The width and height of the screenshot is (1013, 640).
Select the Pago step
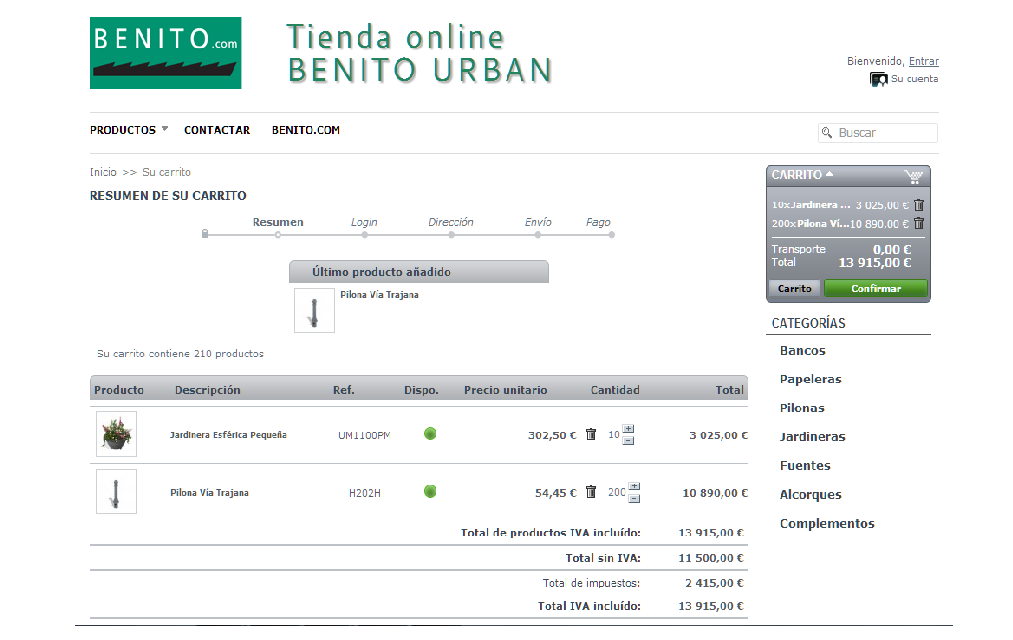click(x=598, y=222)
